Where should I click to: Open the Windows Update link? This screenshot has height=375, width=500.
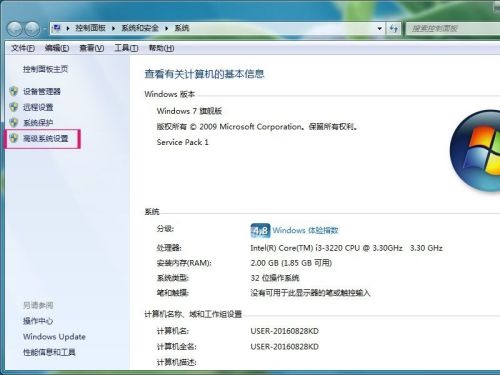[54, 337]
